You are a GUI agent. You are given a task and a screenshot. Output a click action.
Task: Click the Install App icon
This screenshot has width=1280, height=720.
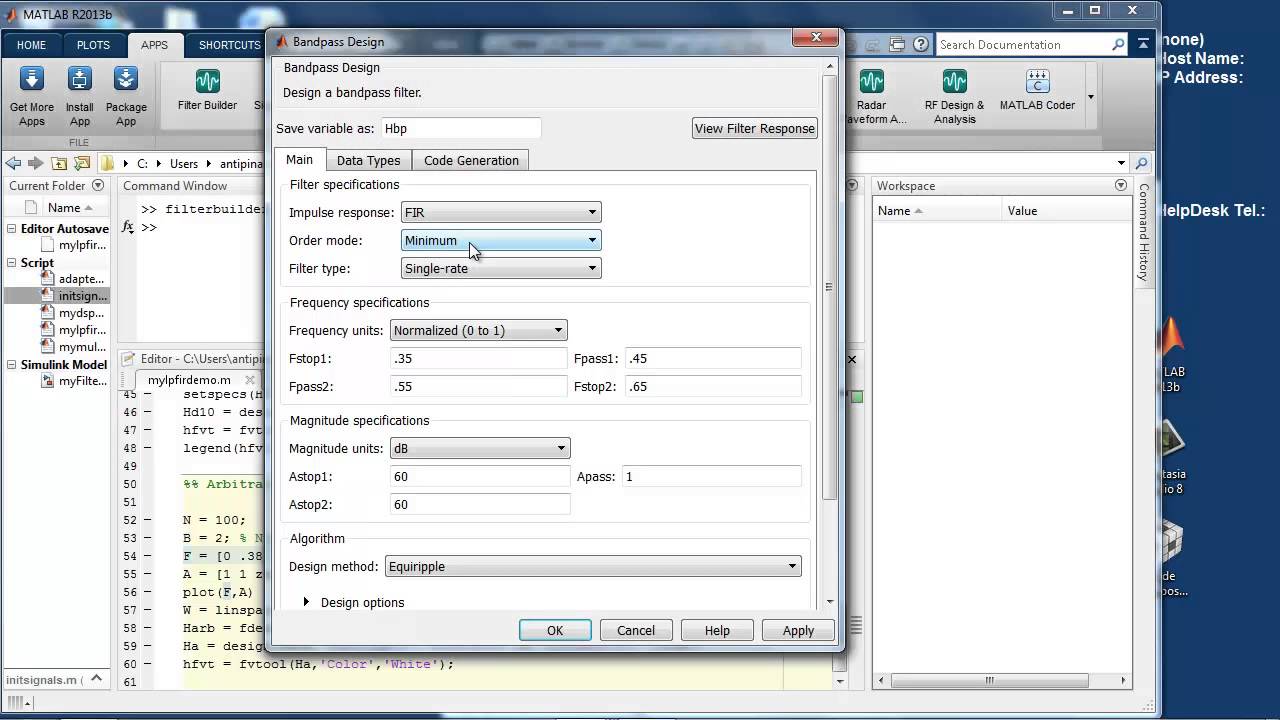click(80, 96)
